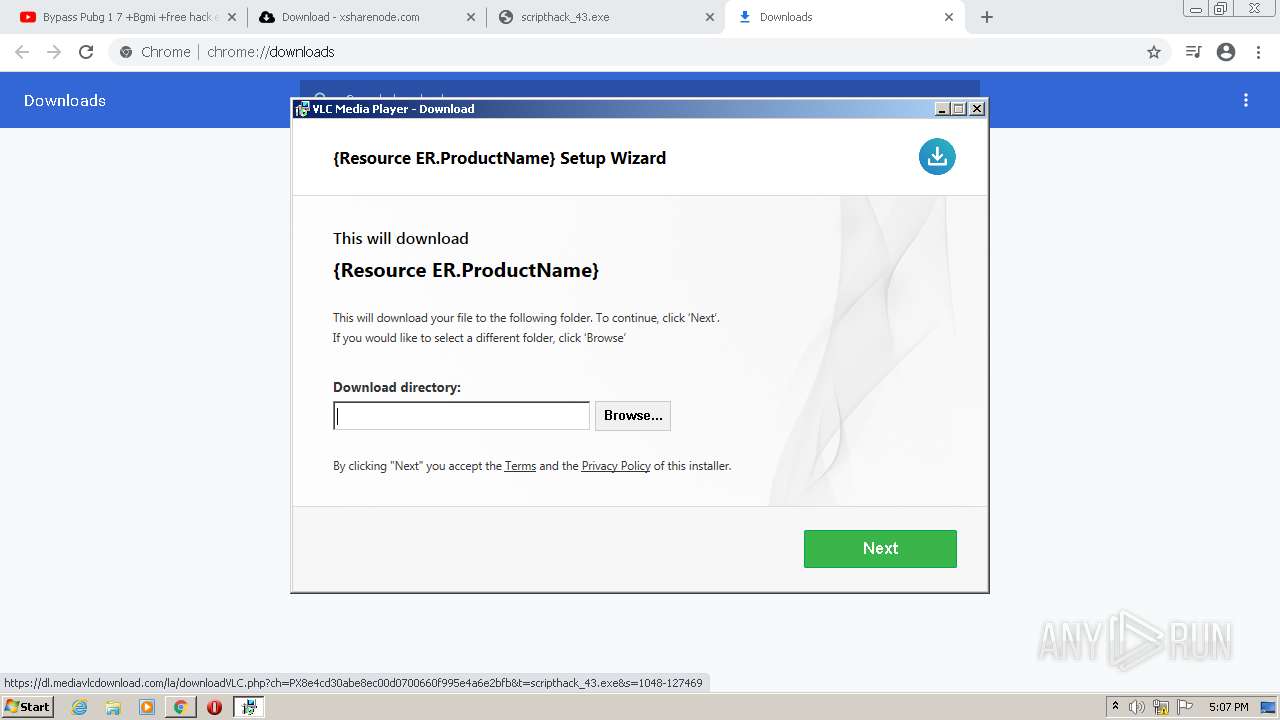Close the scripthack_43.exe tab
The height and width of the screenshot is (720, 1280).
(x=710, y=17)
